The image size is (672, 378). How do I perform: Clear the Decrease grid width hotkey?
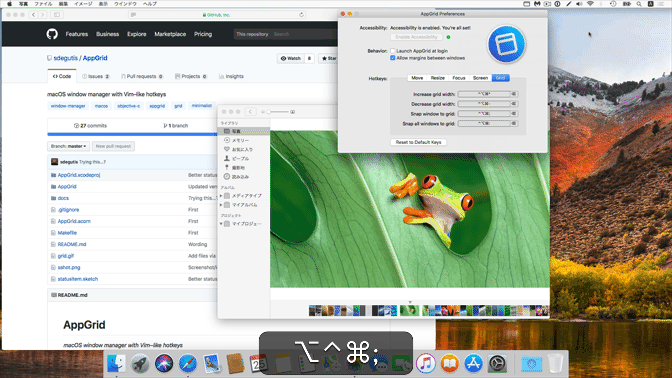(513, 104)
